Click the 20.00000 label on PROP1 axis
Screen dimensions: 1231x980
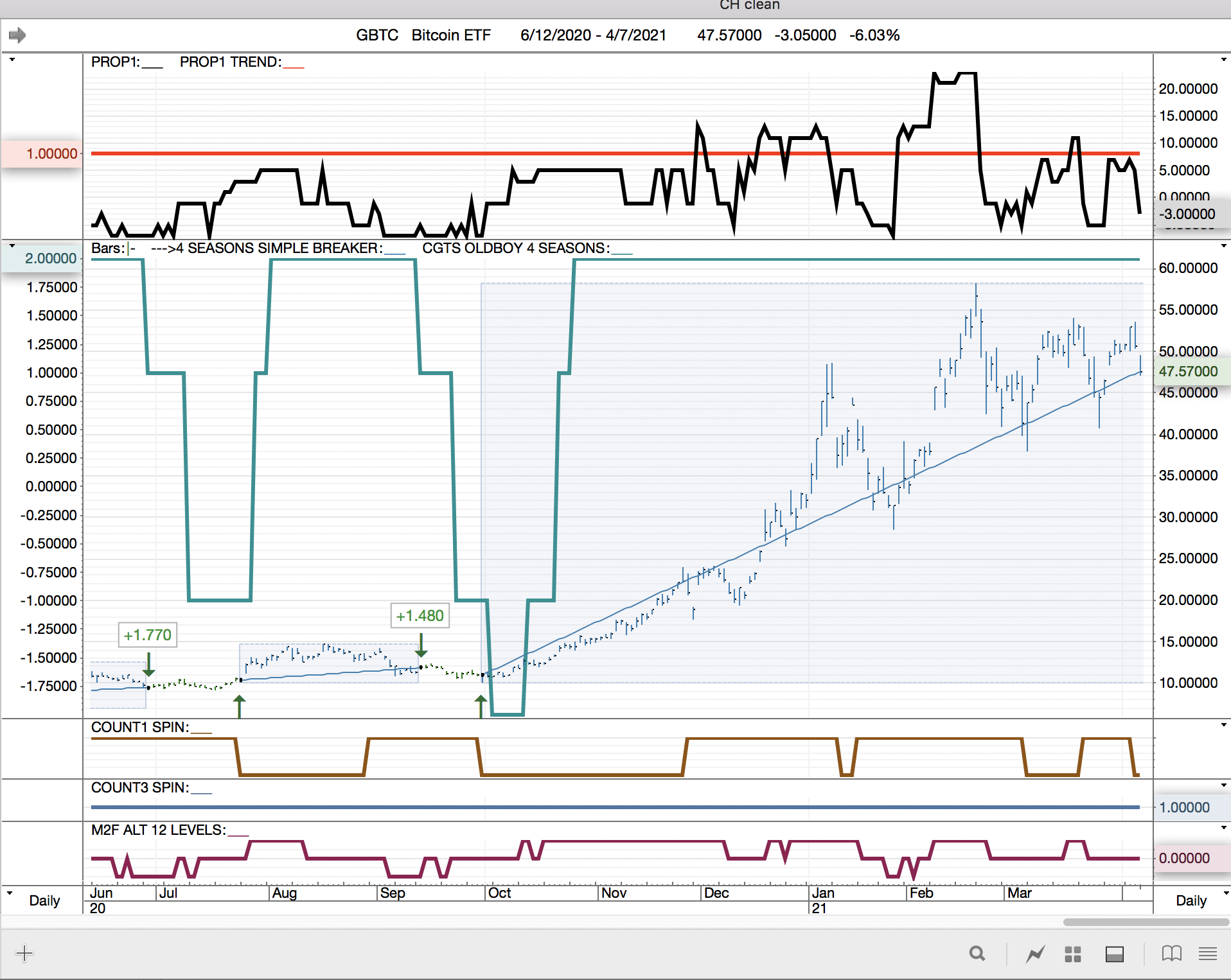1189,89
